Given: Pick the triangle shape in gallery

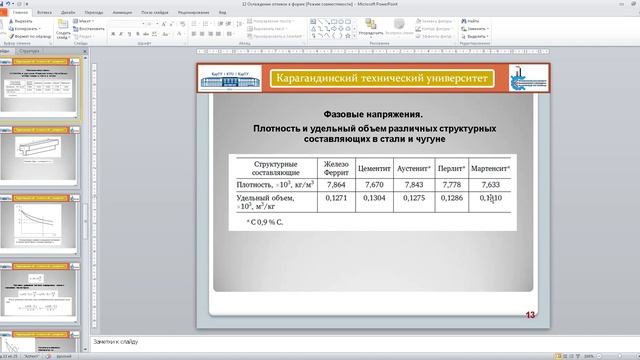Looking at the screenshot, I should pyautogui.click(x=313, y=29).
